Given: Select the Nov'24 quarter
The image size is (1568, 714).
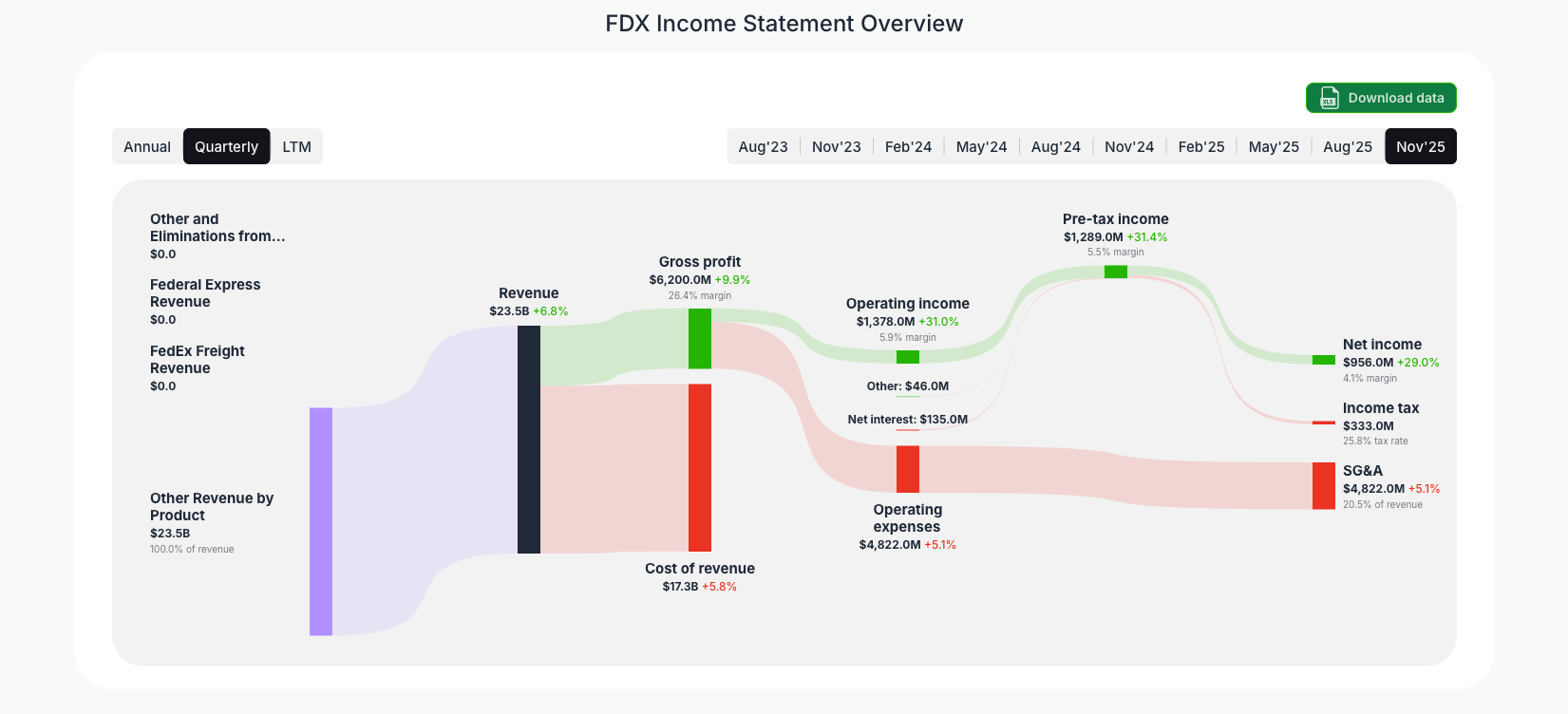Looking at the screenshot, I should pos(1129,146).
